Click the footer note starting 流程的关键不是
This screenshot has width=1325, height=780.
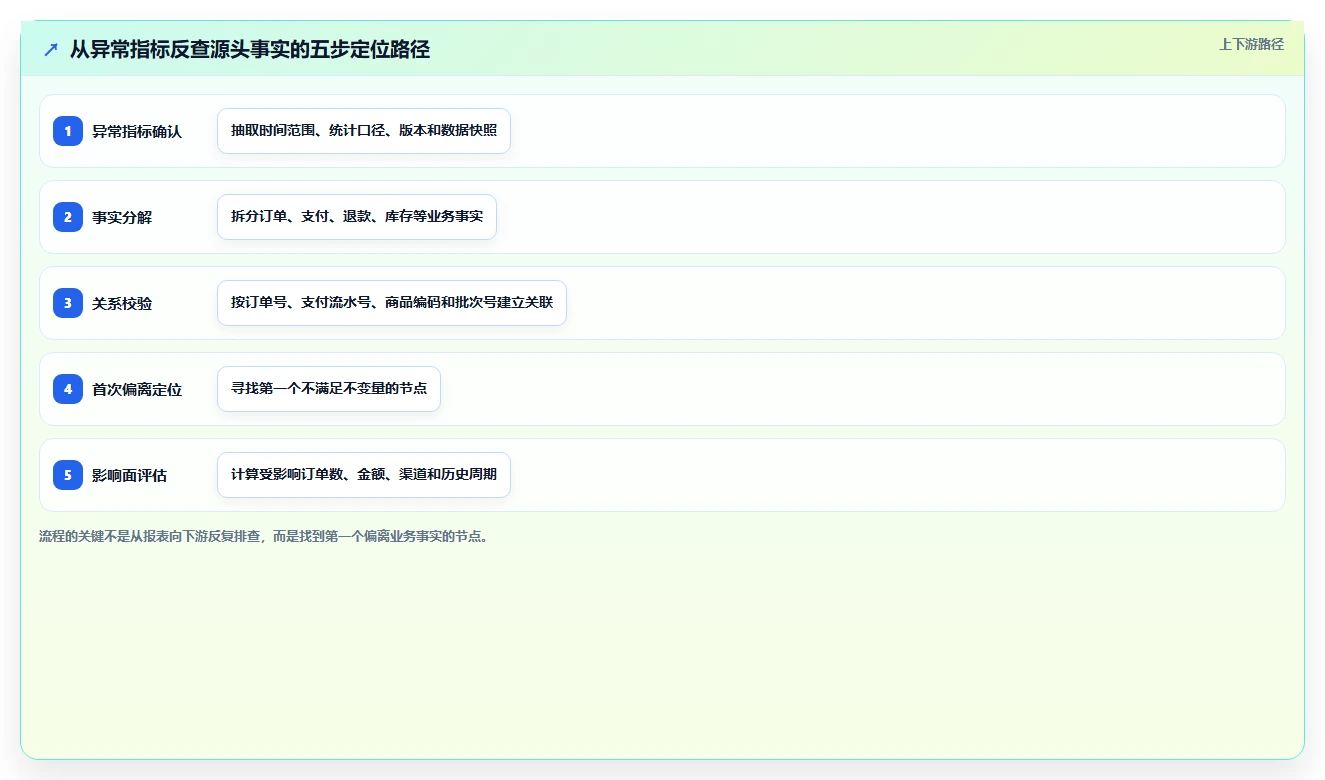pos(266,537)
